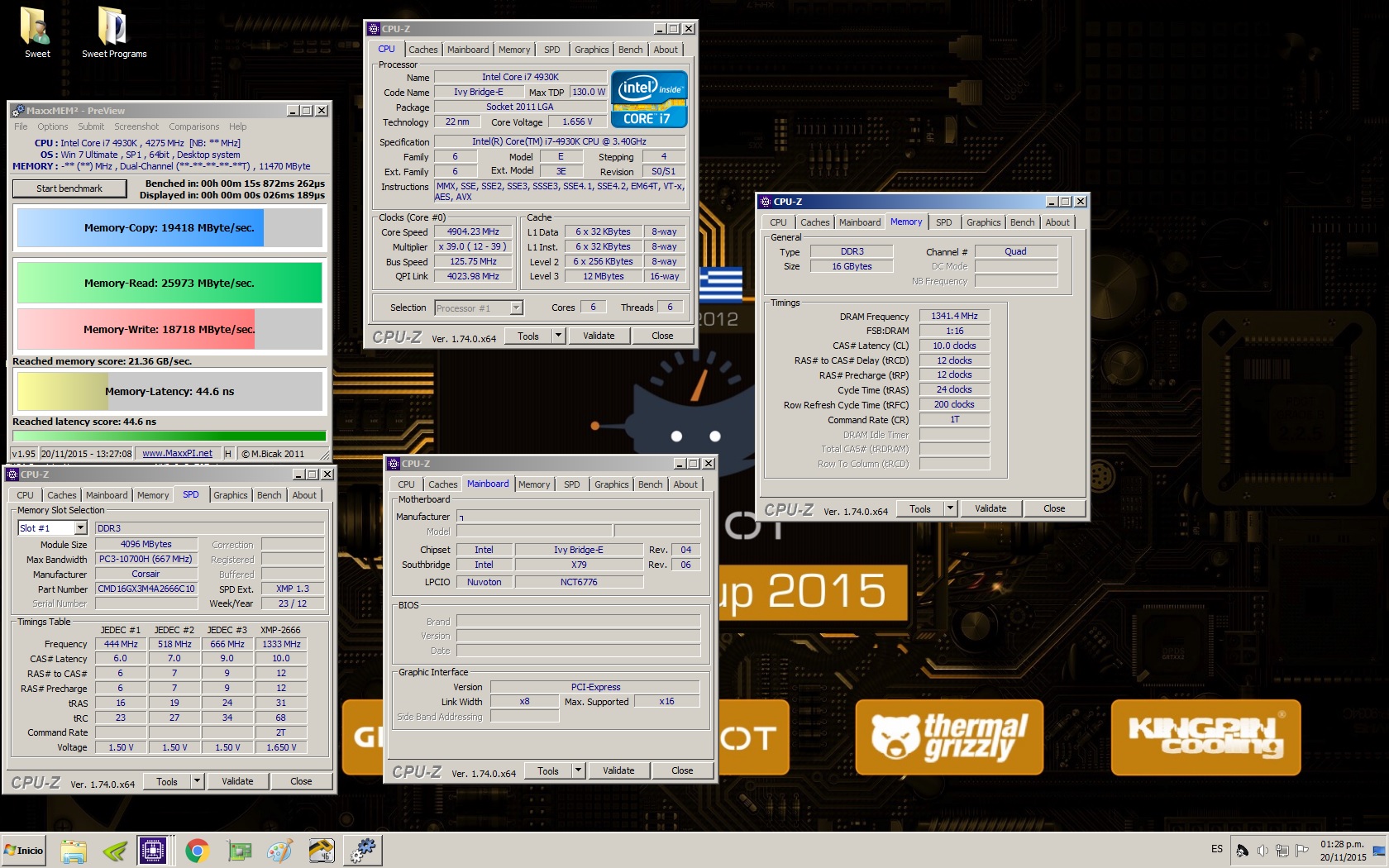Click the Memory-Latency result bar
Viewport: 1389px width, 868px height.
point(169,391)
